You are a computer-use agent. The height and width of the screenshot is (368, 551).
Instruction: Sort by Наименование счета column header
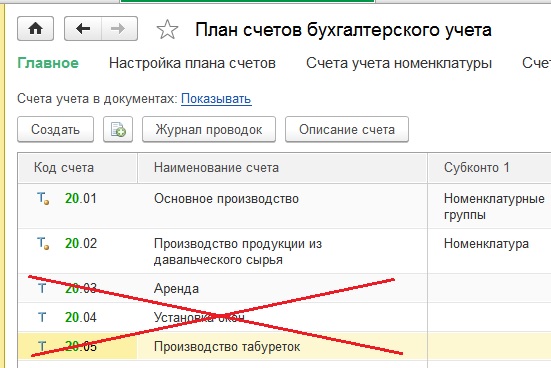coord(283,168)
